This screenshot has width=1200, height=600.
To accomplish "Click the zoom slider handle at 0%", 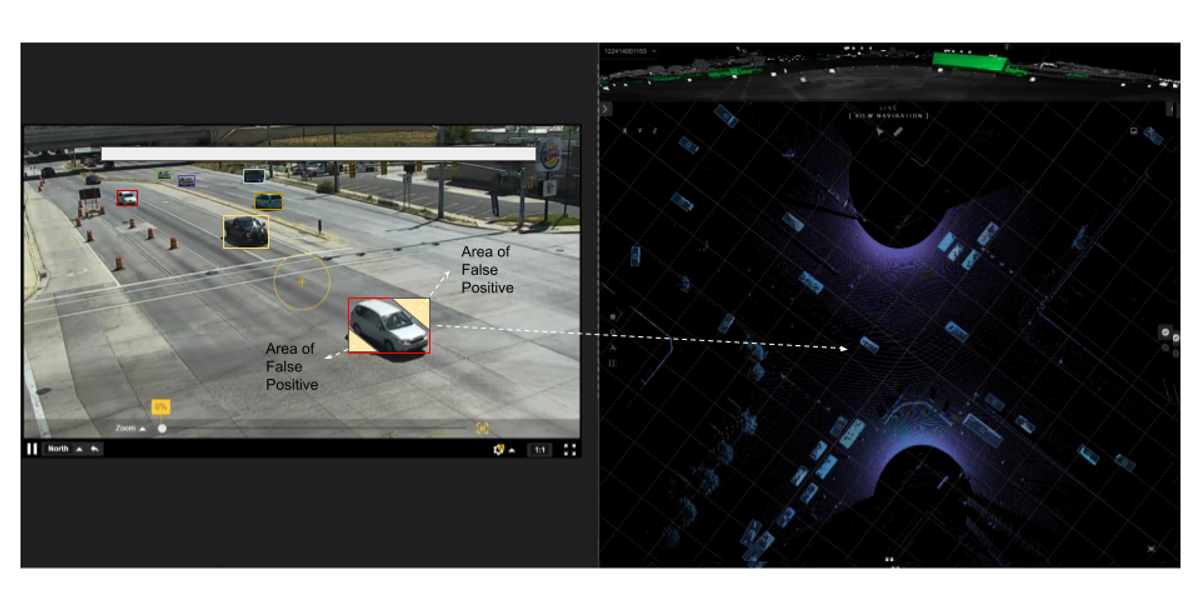I will 162,429.
